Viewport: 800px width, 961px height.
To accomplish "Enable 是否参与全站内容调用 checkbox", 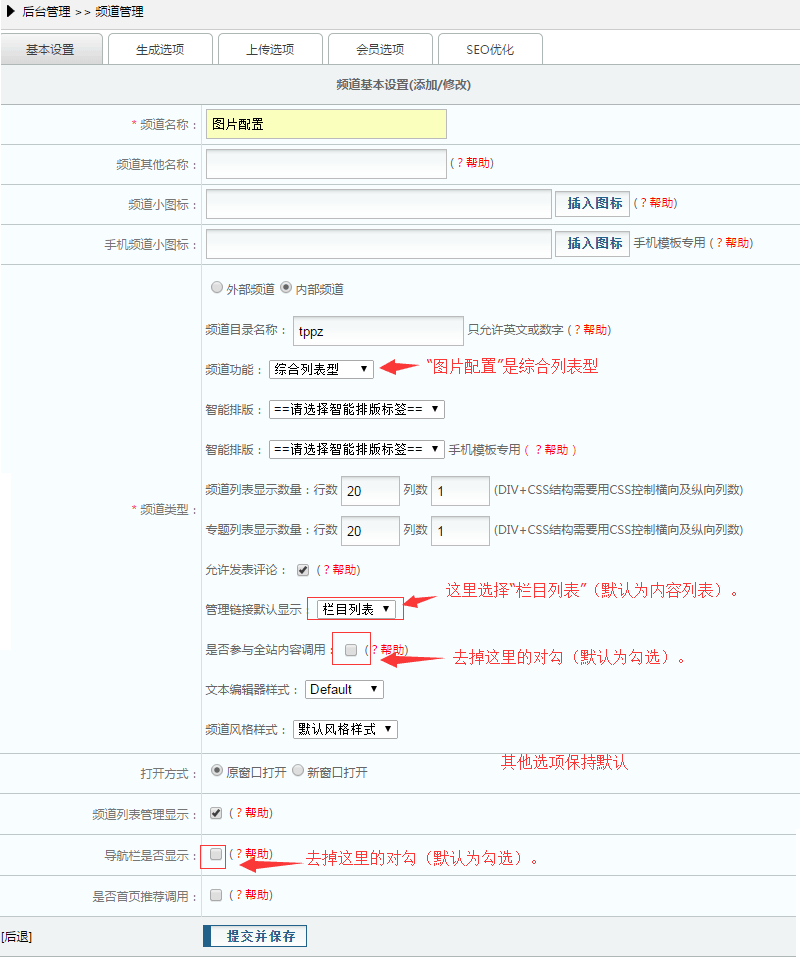I will coord(351,650).
